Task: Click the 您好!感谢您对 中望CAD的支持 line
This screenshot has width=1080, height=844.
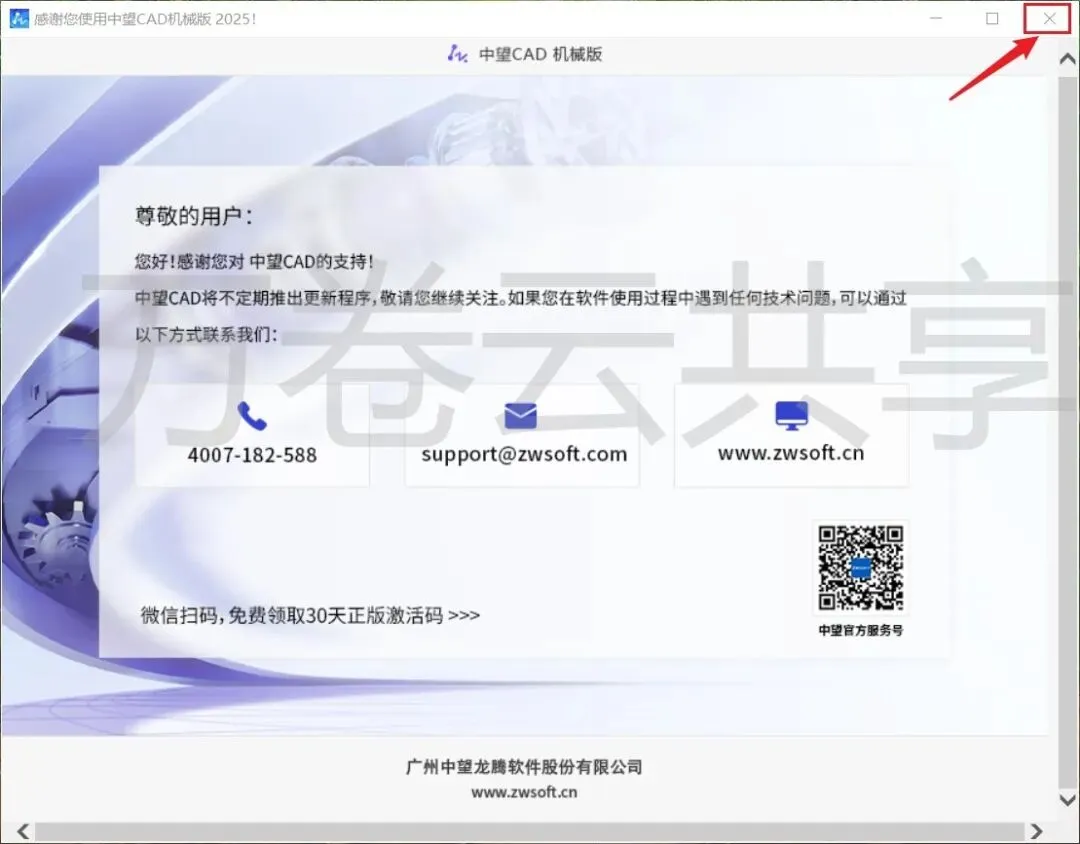Action: coord(255,262)
